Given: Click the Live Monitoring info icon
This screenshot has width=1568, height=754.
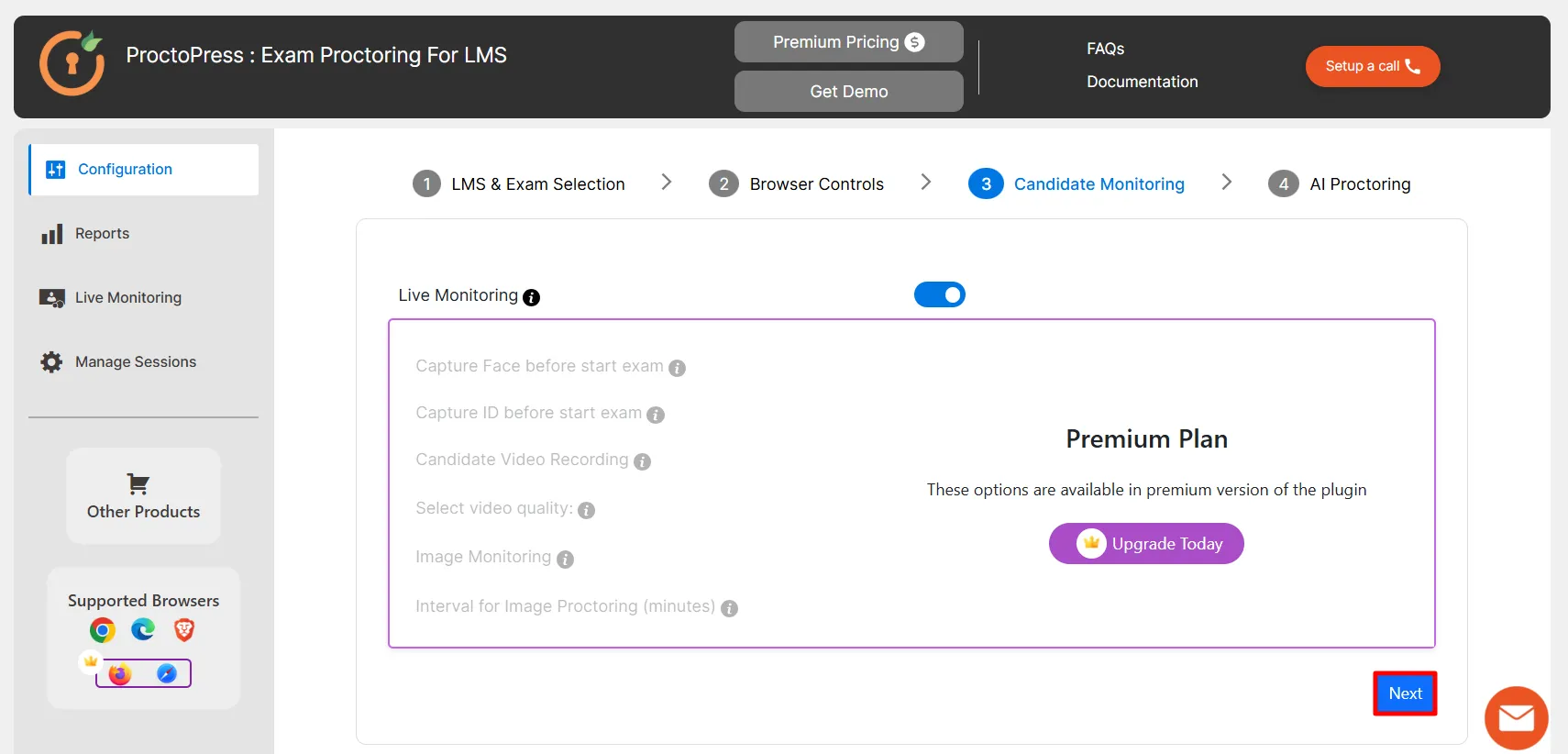Looking at the screenshot, I should coord(531,297).
